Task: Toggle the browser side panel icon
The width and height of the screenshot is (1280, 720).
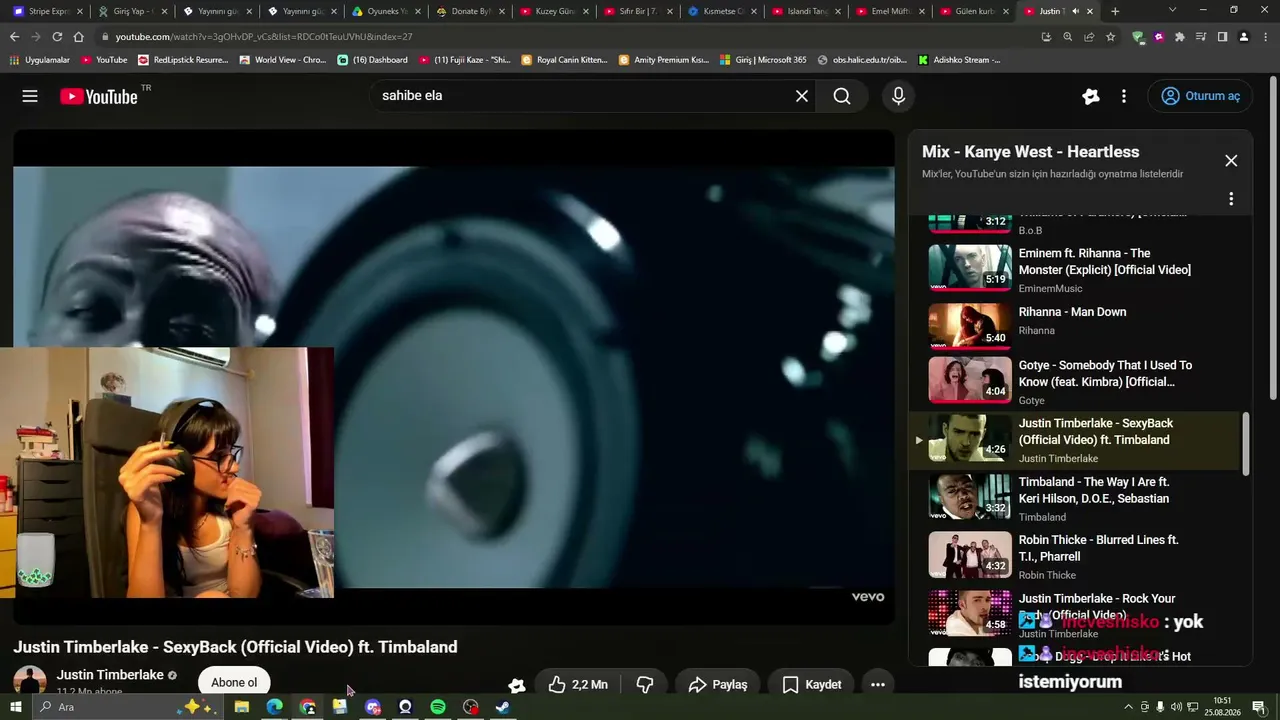Action: click(1222, 37)
